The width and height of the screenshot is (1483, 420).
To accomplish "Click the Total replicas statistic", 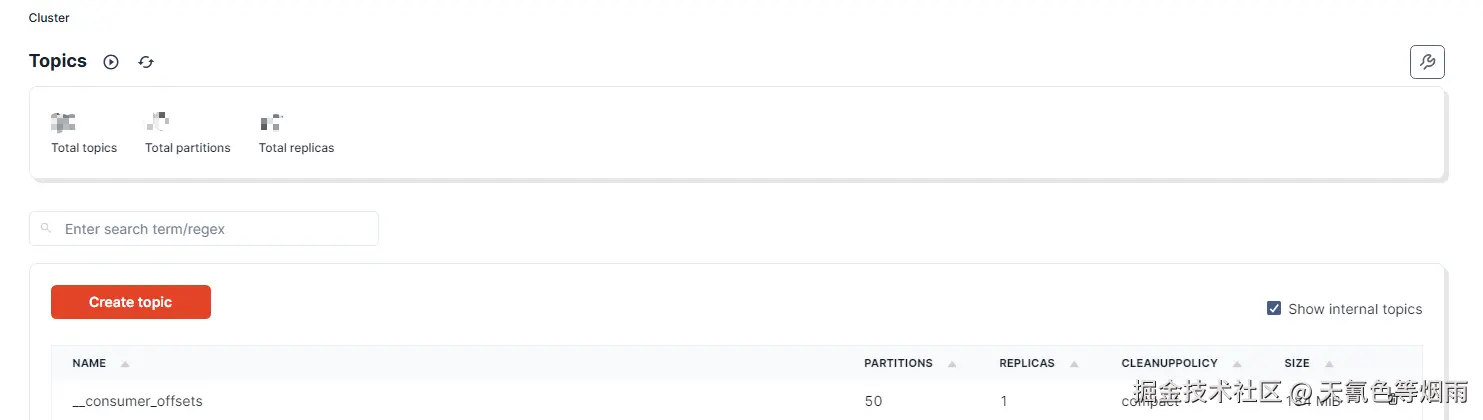I will pyautogui.click(x=296, y=148).
